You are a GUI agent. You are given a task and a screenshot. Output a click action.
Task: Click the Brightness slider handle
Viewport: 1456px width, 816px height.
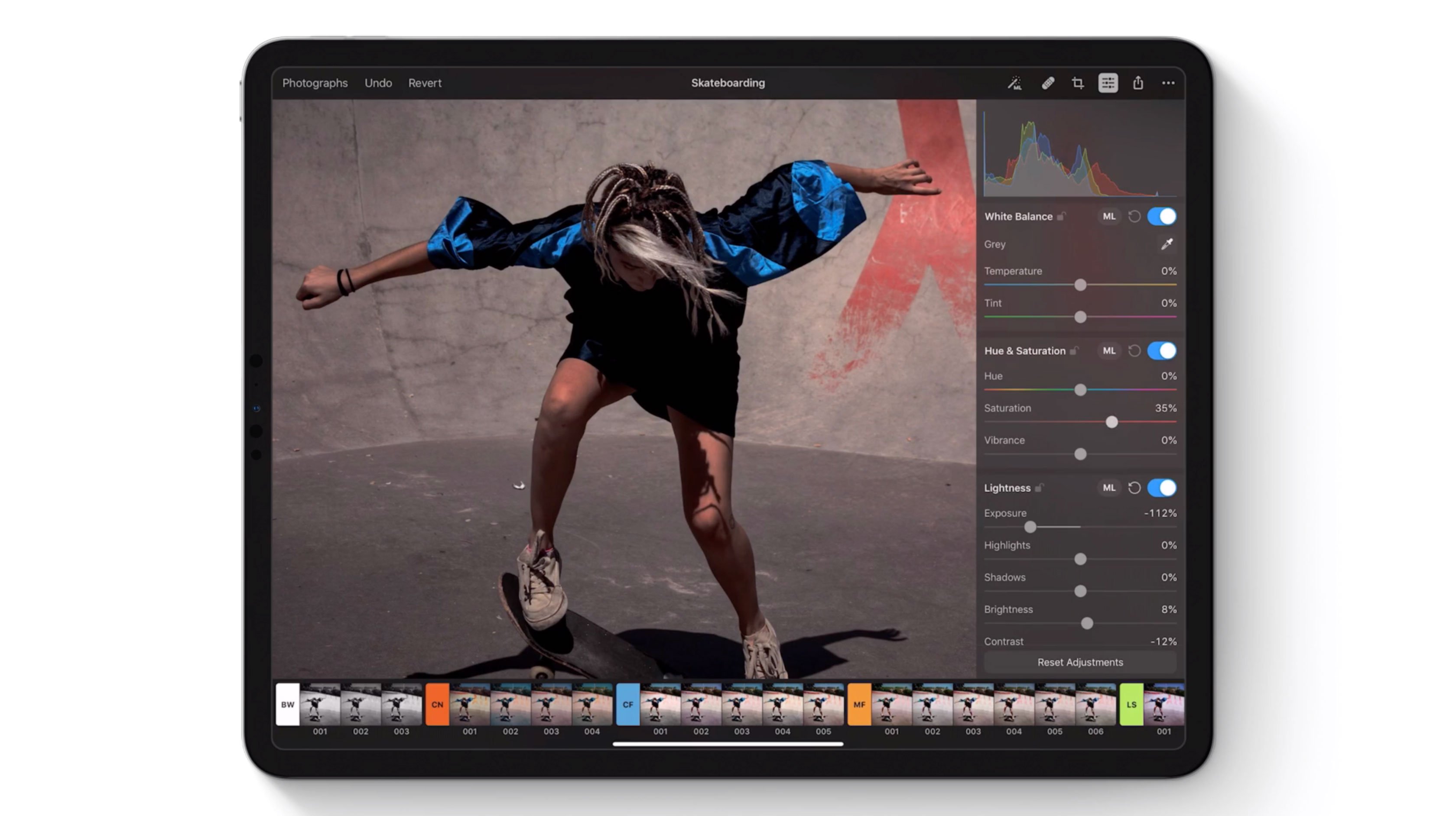[x=1087, y=624]
